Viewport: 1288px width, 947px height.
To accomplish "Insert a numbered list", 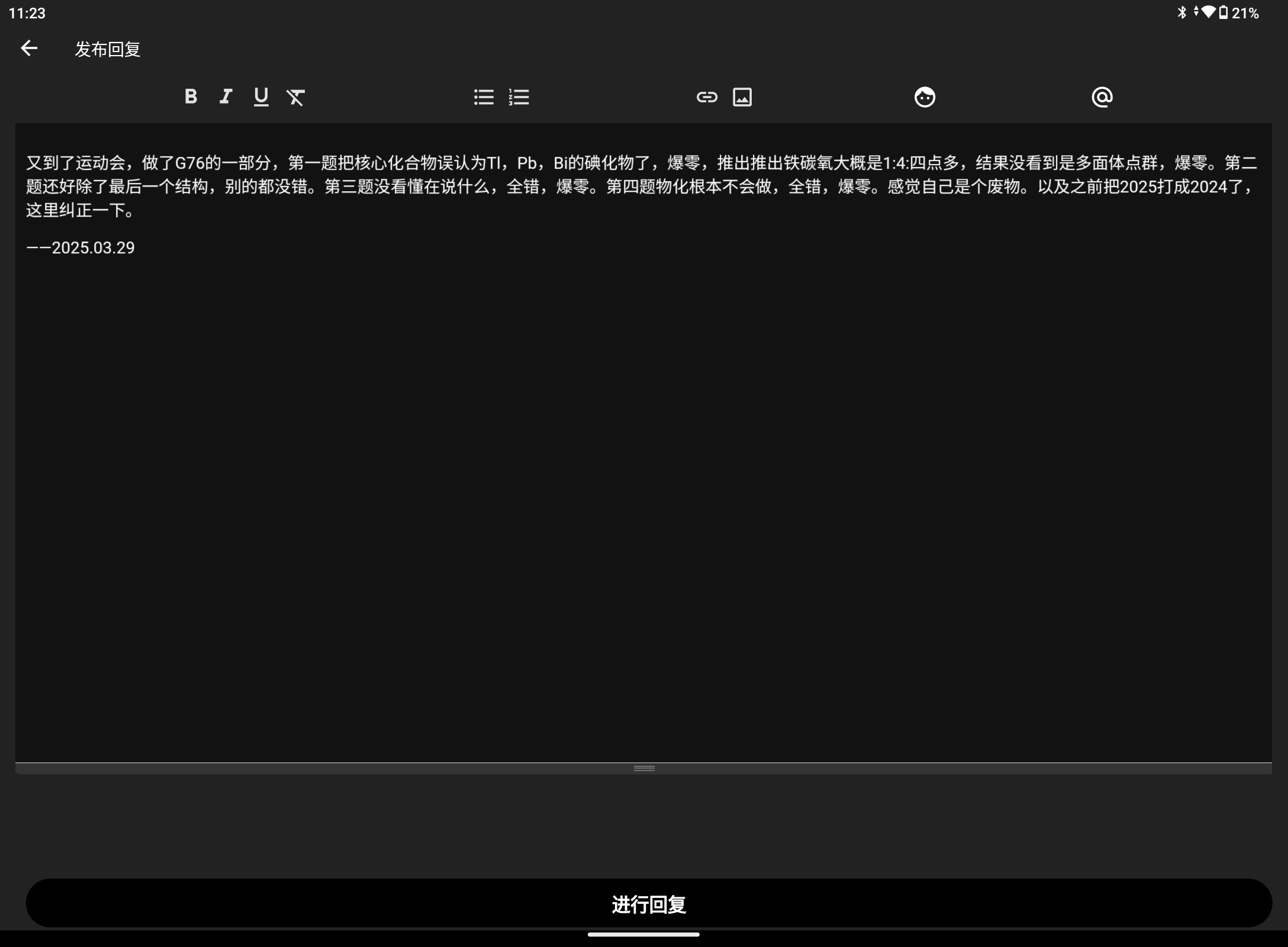I will [x=519, y=96].
